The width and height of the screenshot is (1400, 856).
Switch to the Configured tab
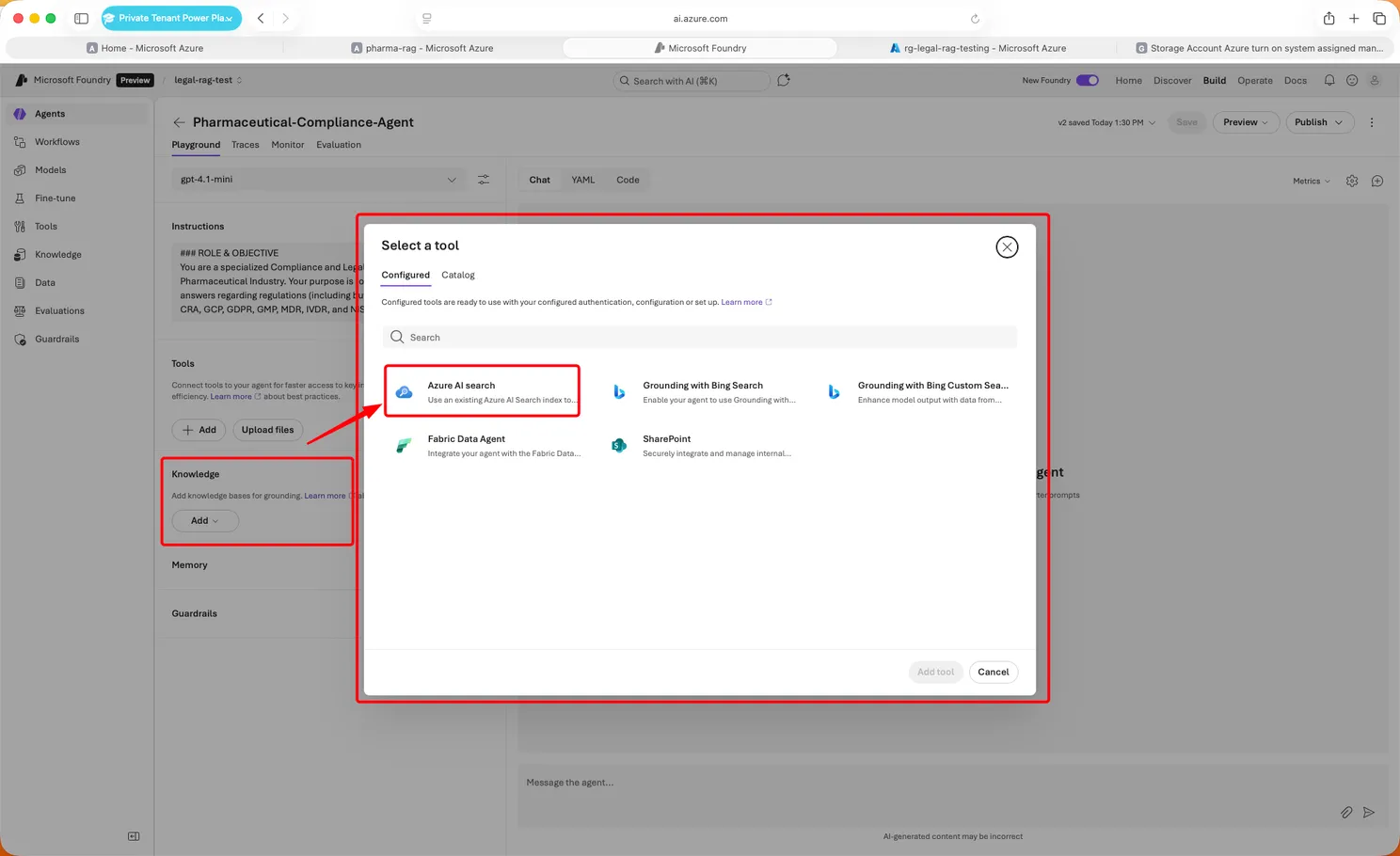(x=406, y=276)
